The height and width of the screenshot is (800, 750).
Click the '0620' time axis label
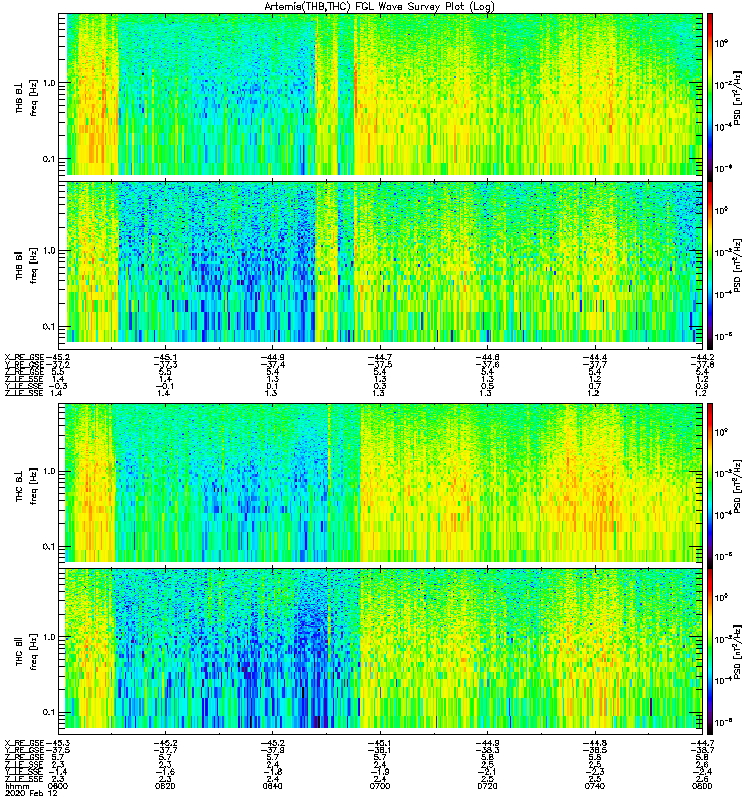[164, 786]
